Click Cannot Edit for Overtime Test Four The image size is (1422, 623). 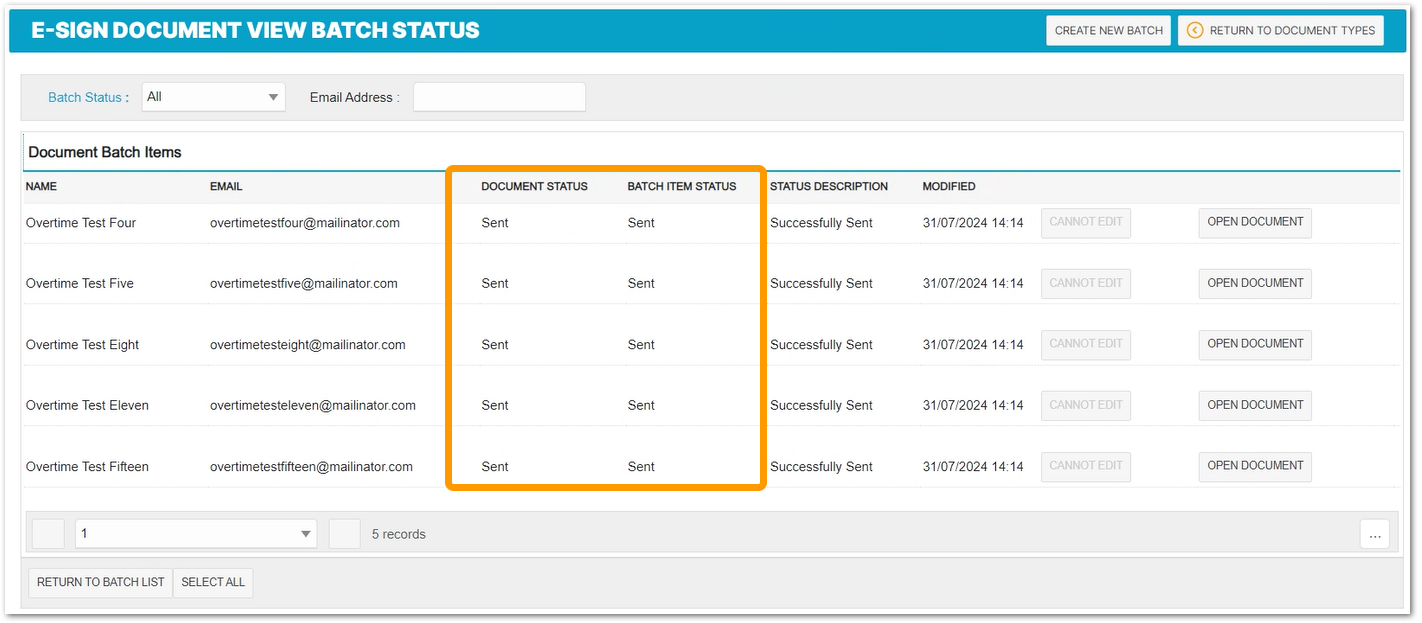click(1085, 222)
